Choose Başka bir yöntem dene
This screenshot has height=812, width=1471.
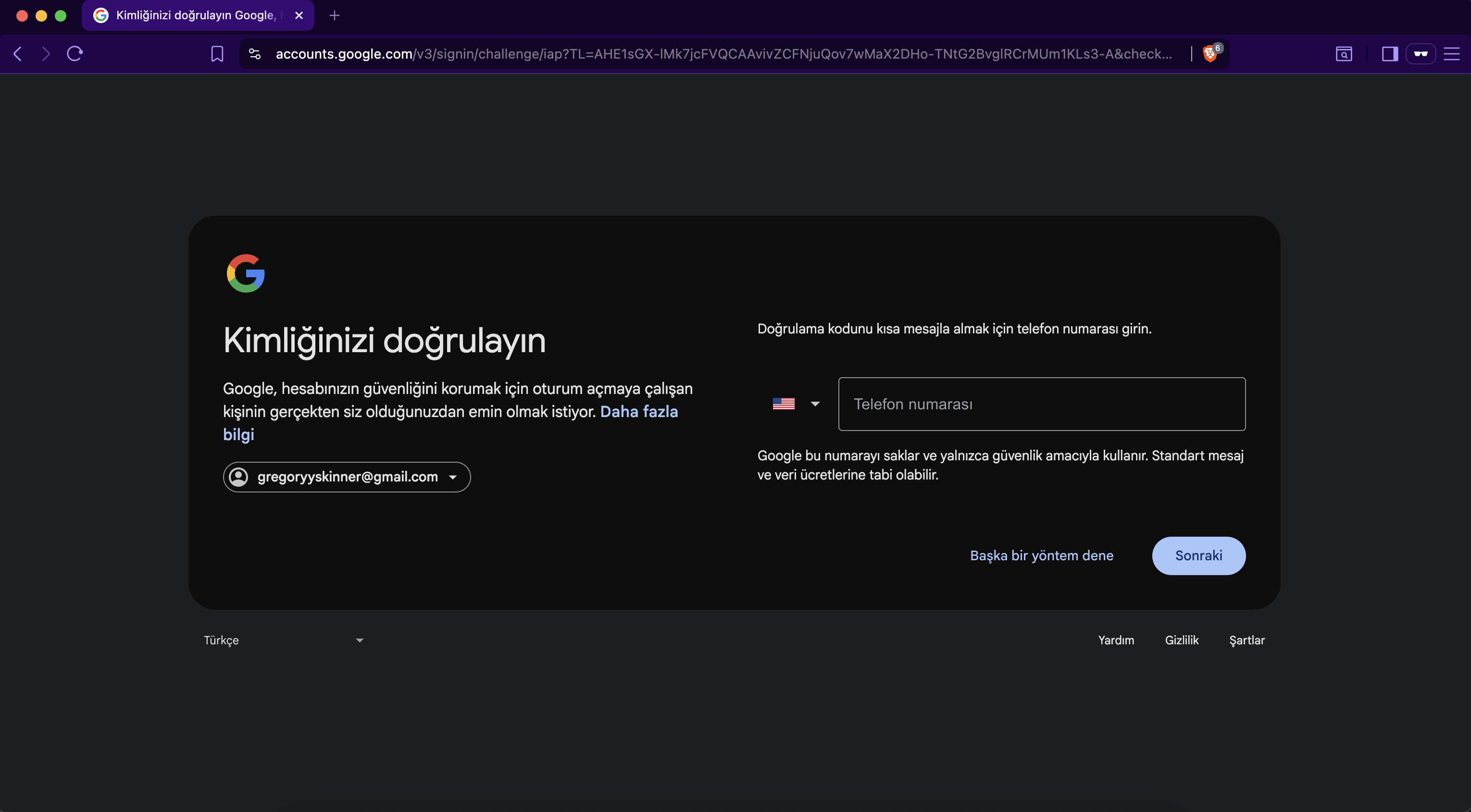click(1042, 556)
